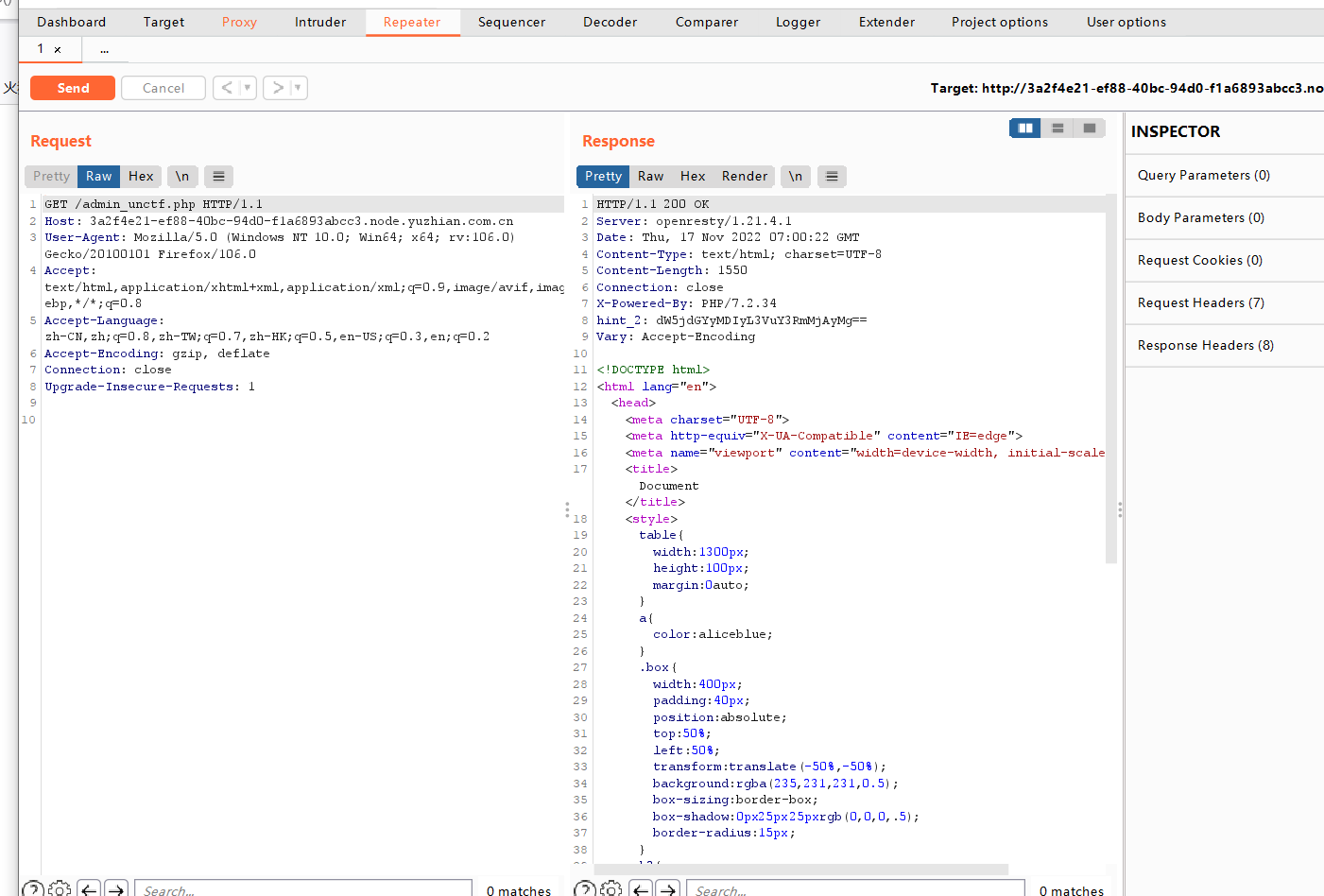This screenshot has height=896, width=1324.
Task: Open the next-request history dropdown arrow
Action: click(x=298, y=88)
